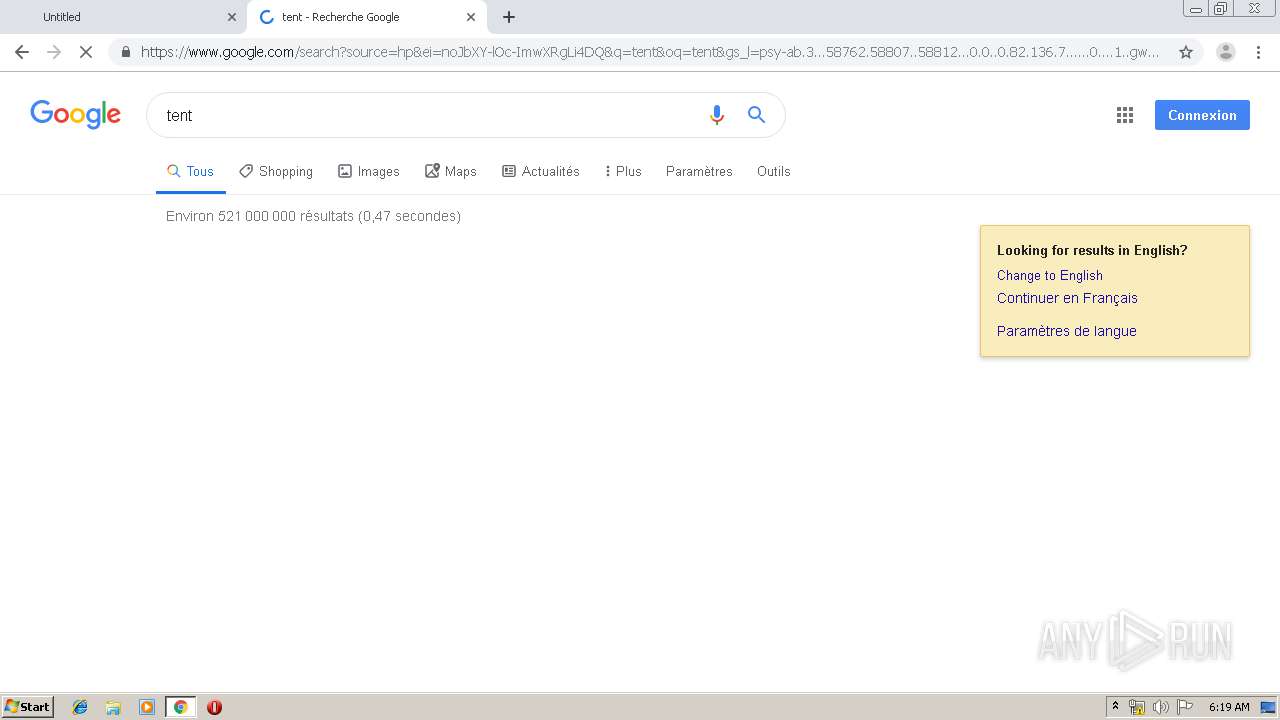Open the Tous results tab

[190, 171]
